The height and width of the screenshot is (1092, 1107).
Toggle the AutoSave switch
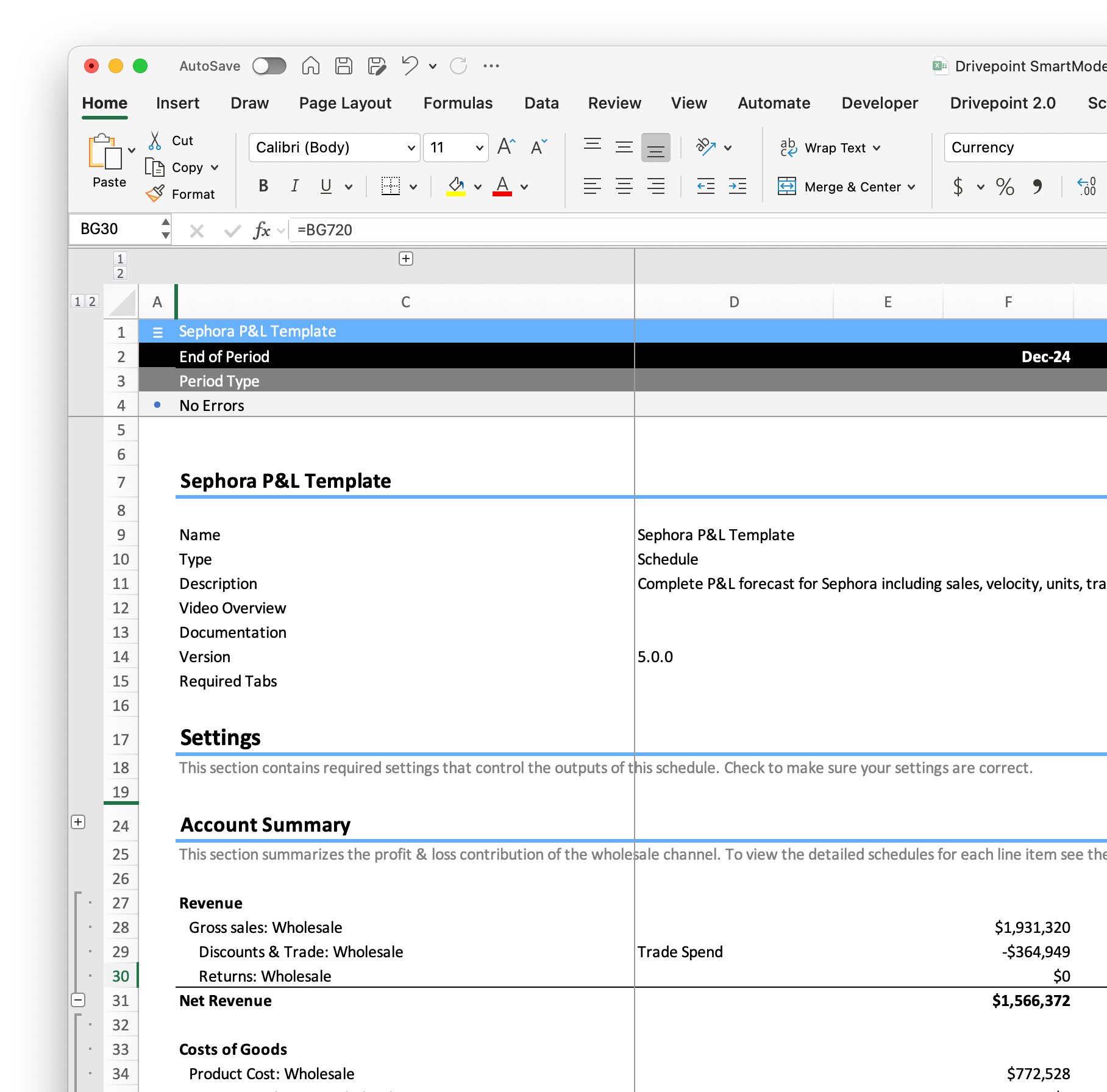click(x=269, y=66)
